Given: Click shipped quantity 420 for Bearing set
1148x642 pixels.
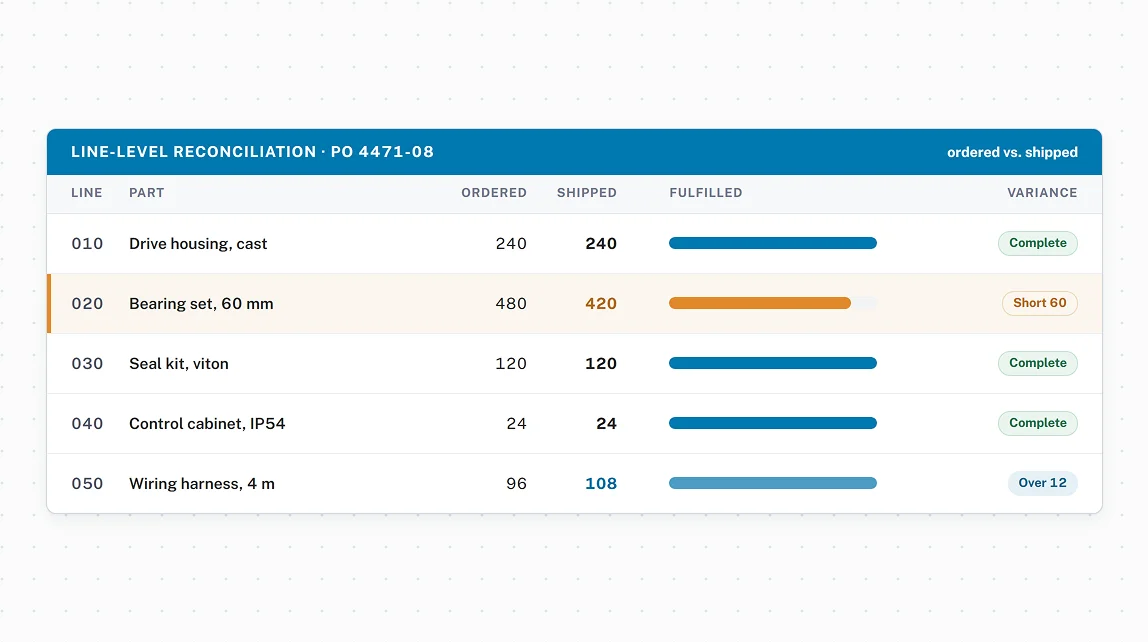Looking at the screenshot, I should (600, 304).
